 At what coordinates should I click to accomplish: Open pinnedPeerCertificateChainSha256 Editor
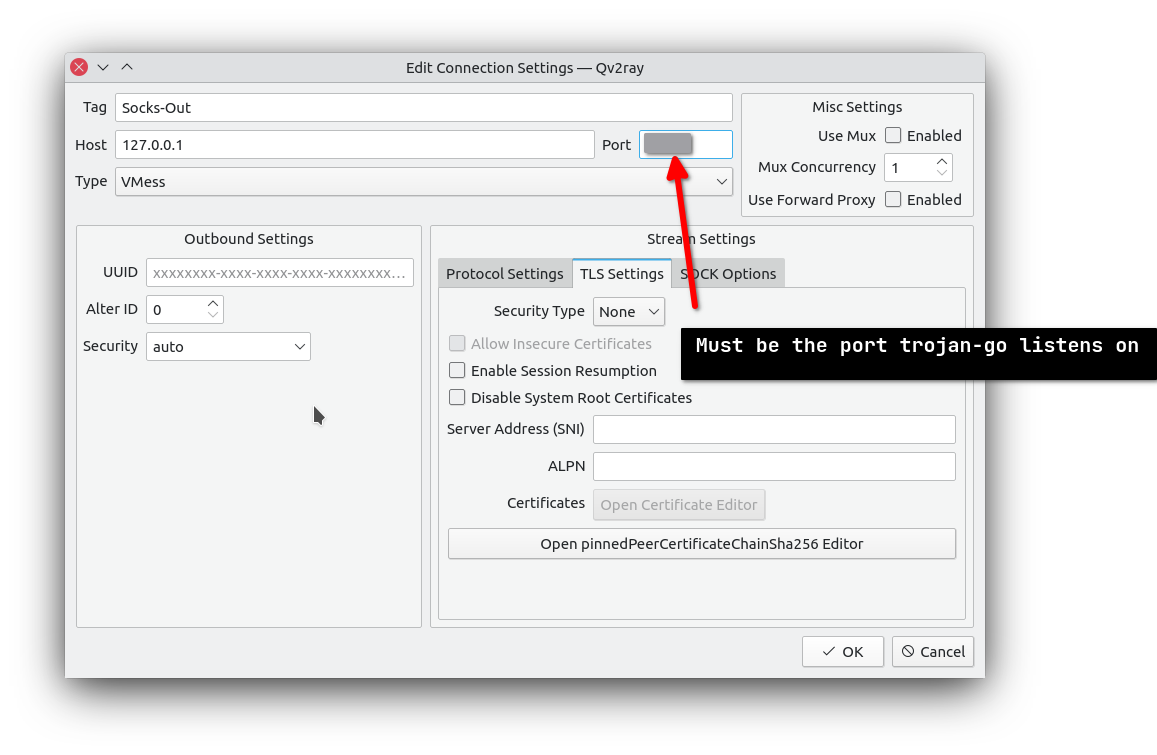(701, 543)
